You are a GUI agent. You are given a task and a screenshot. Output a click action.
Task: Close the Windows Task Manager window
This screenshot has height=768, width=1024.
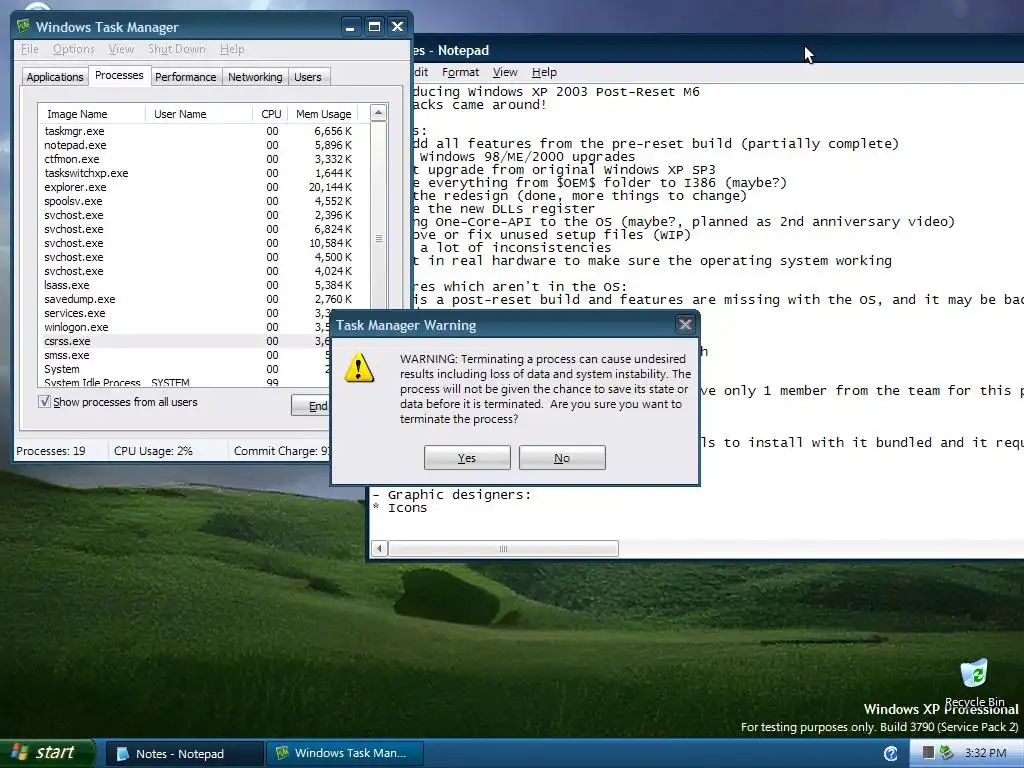tap(398, 27)
